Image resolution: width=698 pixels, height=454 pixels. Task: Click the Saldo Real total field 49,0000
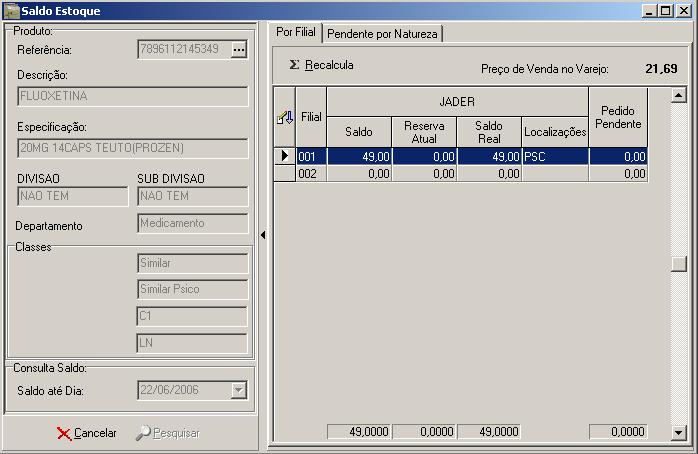click(489, 432)
